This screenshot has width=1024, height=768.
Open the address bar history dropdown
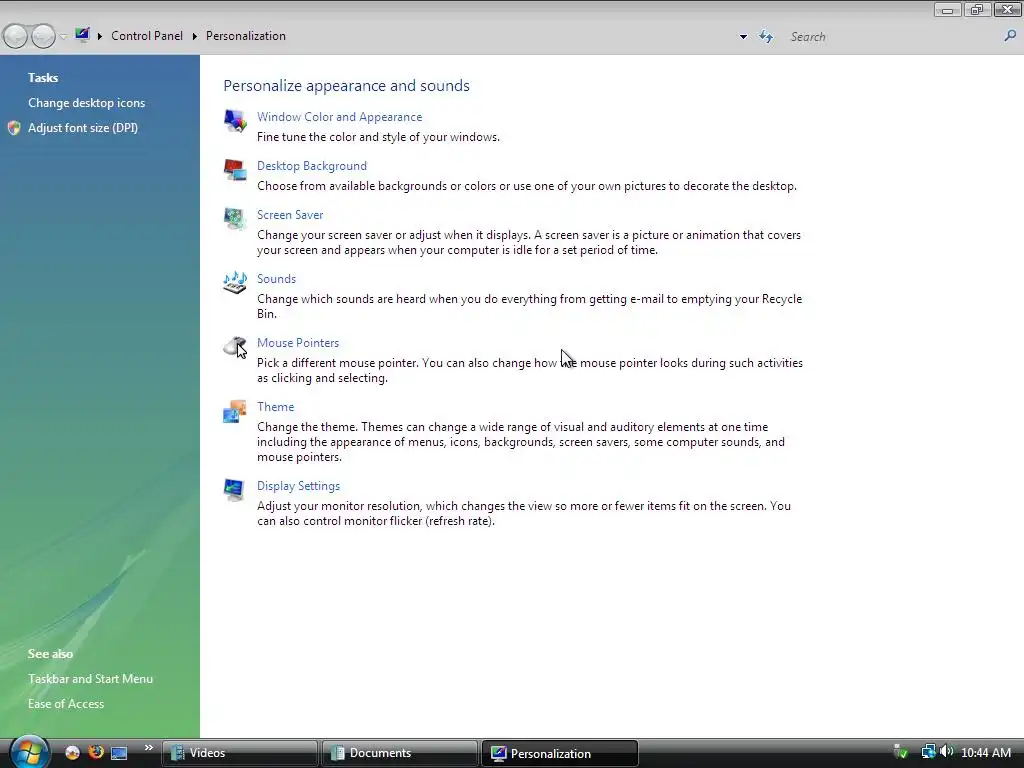click(x=743, y=37)
